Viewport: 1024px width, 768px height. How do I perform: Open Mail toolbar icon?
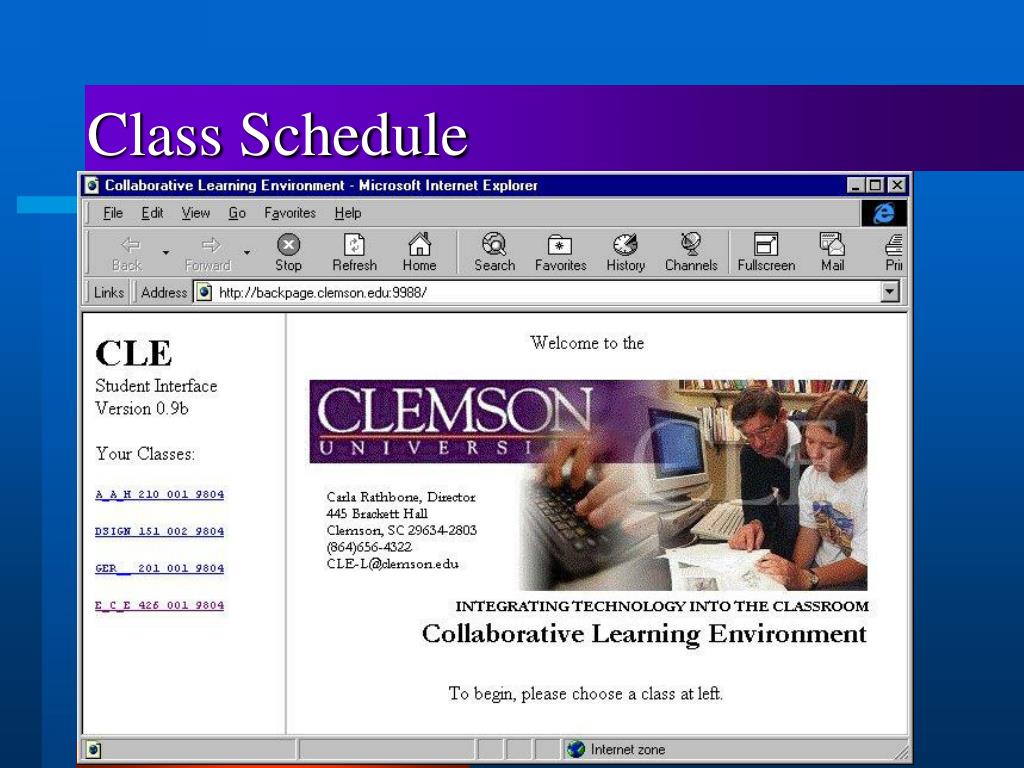coord(832,244)
